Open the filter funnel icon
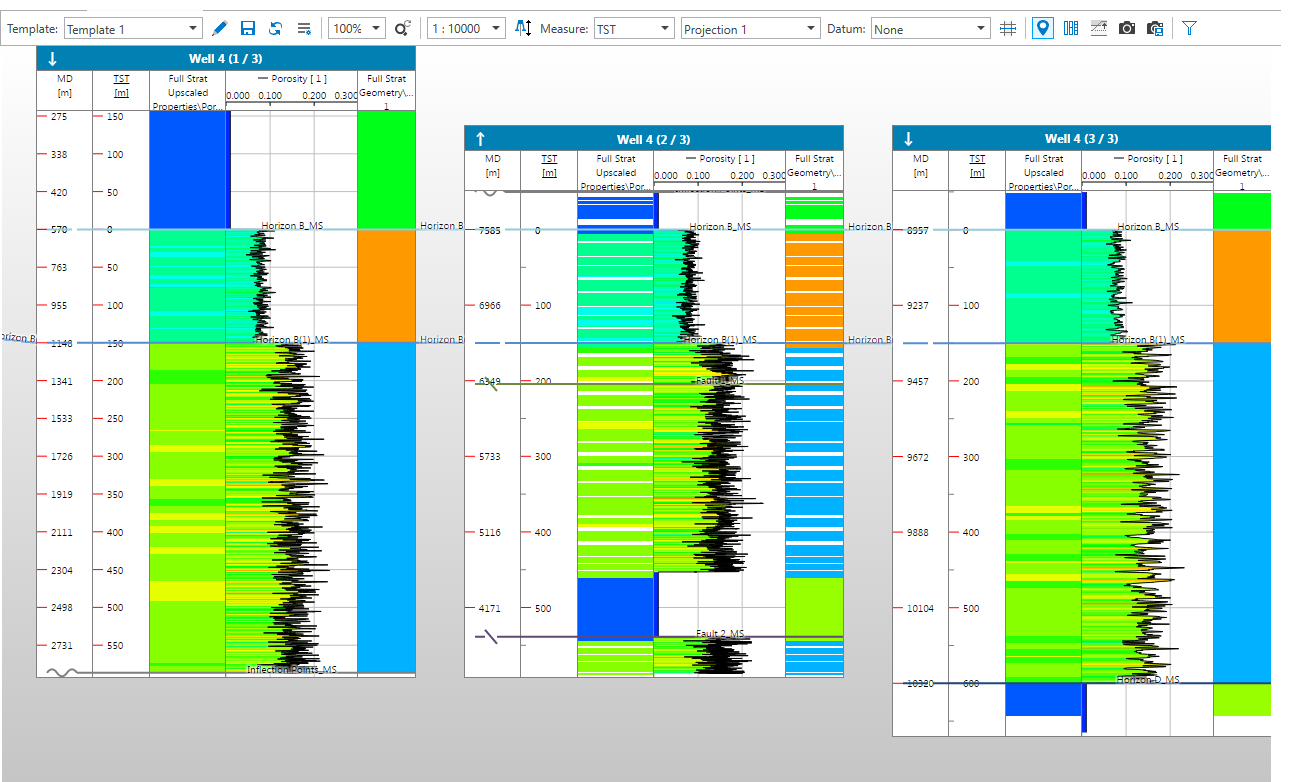The image size is (1291, 782). (x=1189, y=29)
